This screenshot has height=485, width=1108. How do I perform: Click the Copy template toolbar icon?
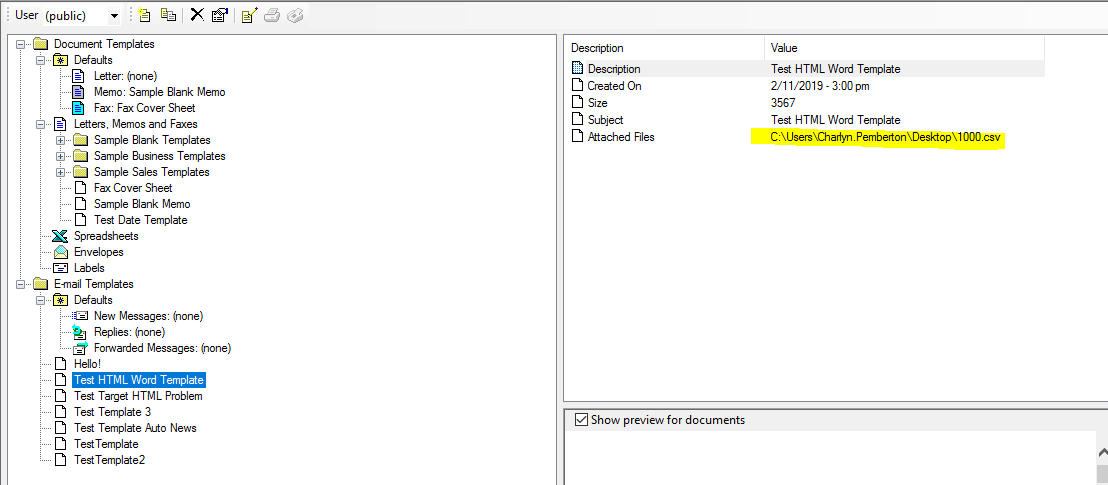[168, 15]
